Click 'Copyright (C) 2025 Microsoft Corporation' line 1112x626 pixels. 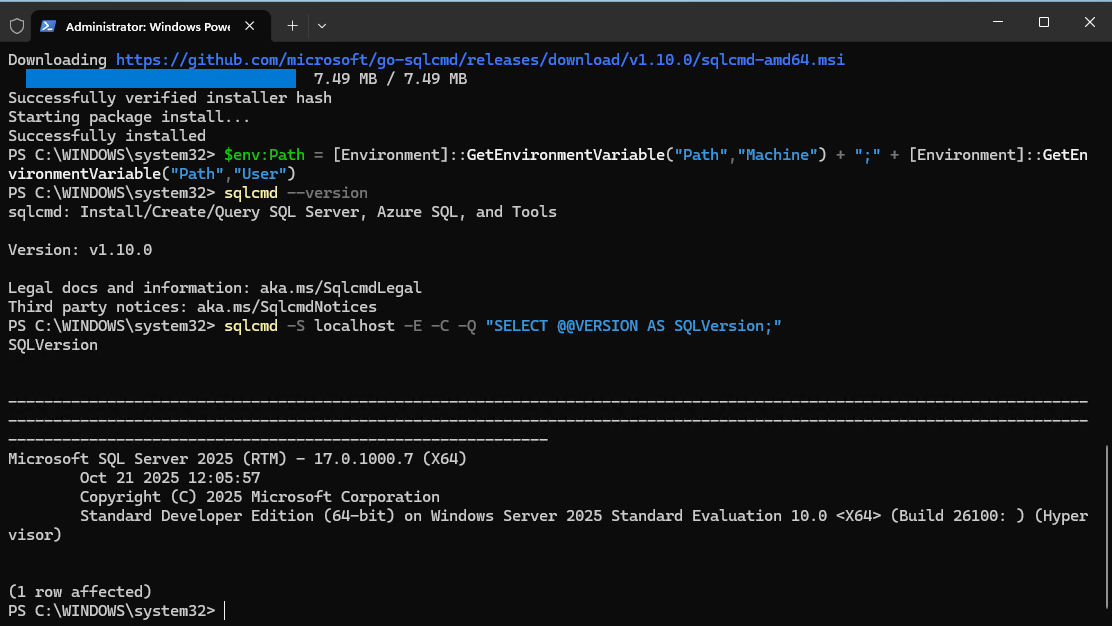click(260, 497)
